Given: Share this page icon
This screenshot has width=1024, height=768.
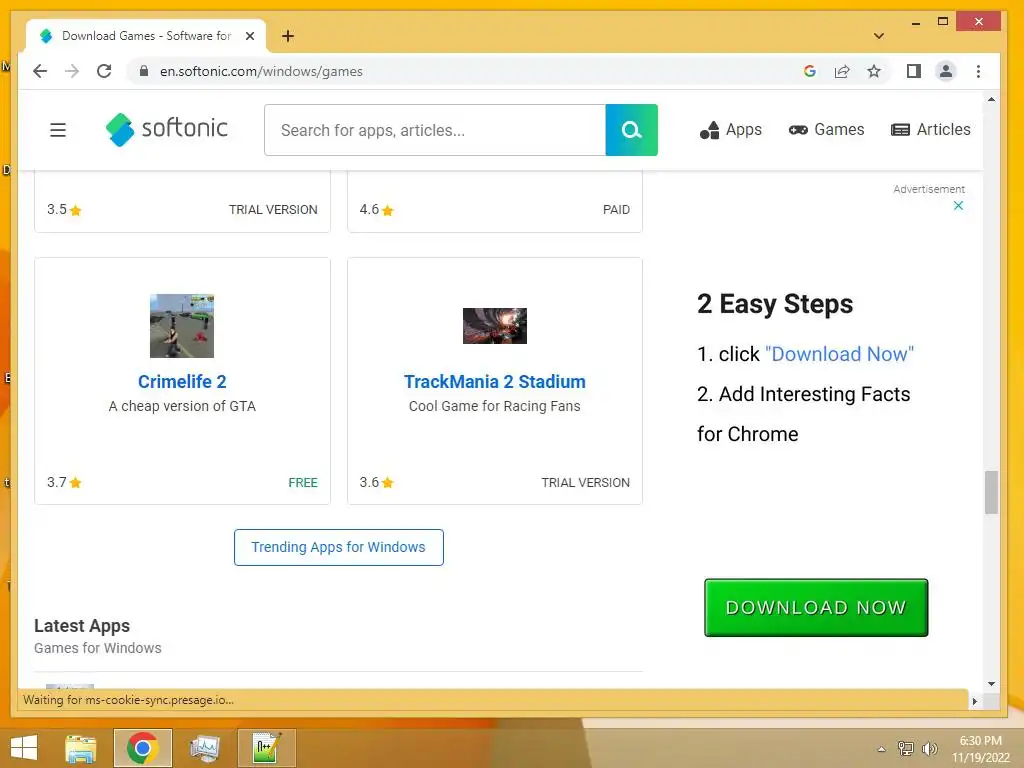Looking at the screenshot, I should click(842, 71).
